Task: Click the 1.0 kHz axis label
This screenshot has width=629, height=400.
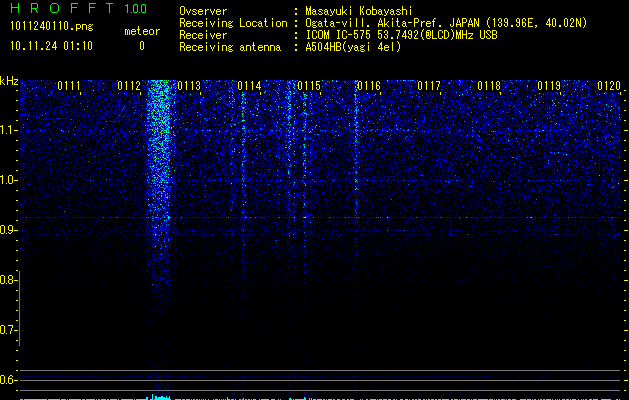Action: coord(8,180)
